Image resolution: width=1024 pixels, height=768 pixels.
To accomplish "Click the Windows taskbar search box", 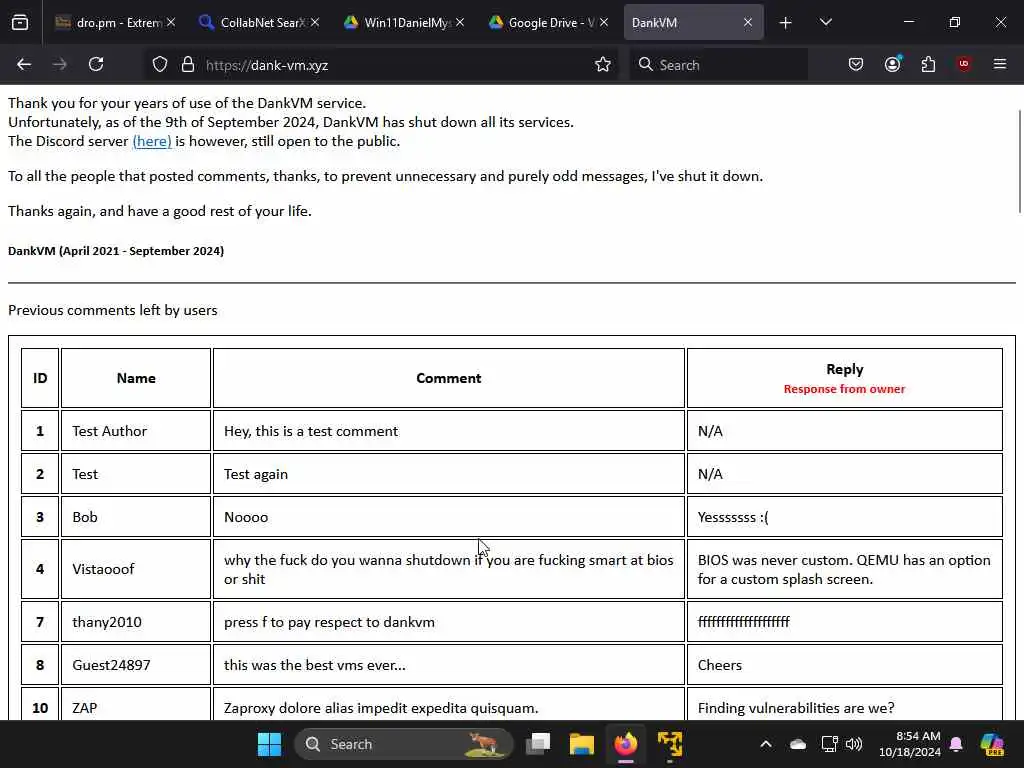I will coord(404,744).
